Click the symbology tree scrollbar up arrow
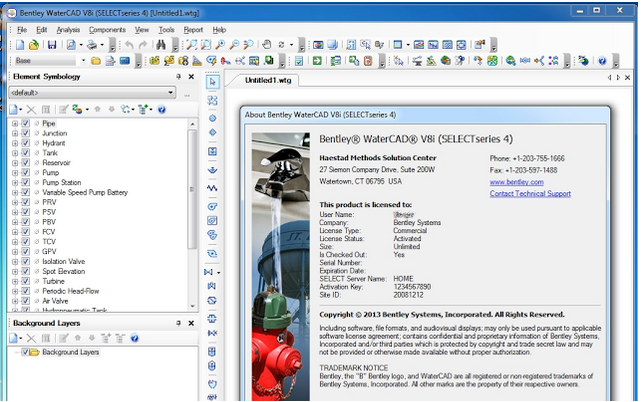This screenshot has height=402, width=642. 192,123
